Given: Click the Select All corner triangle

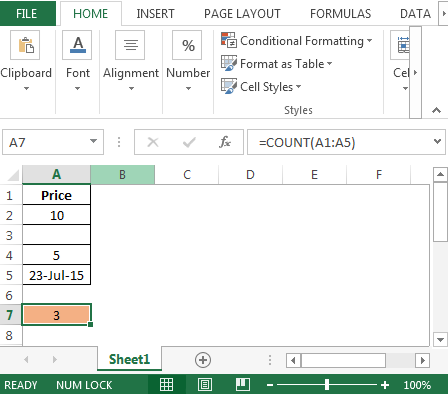Looking at the screenshot, I should tap(13, 175).
